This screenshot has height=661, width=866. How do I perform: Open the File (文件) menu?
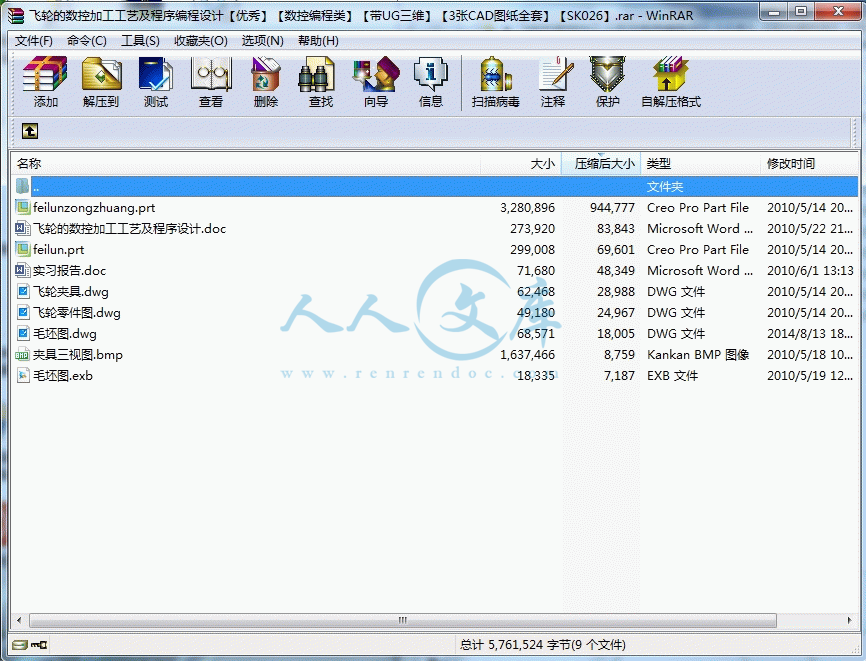click(34, 41)
